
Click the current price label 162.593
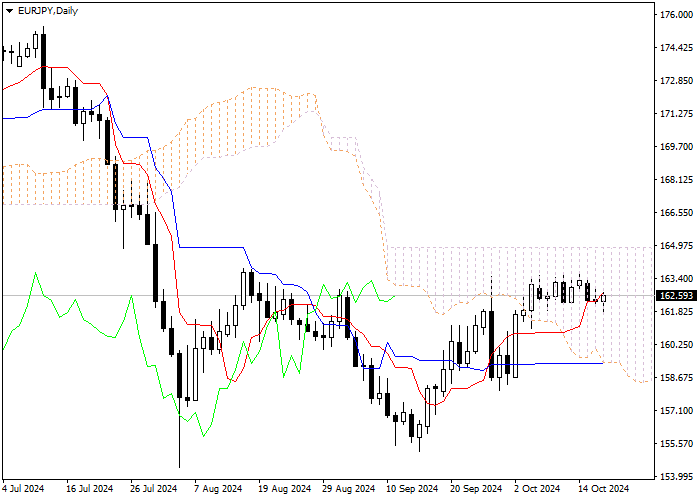click(x=678, y=296)
